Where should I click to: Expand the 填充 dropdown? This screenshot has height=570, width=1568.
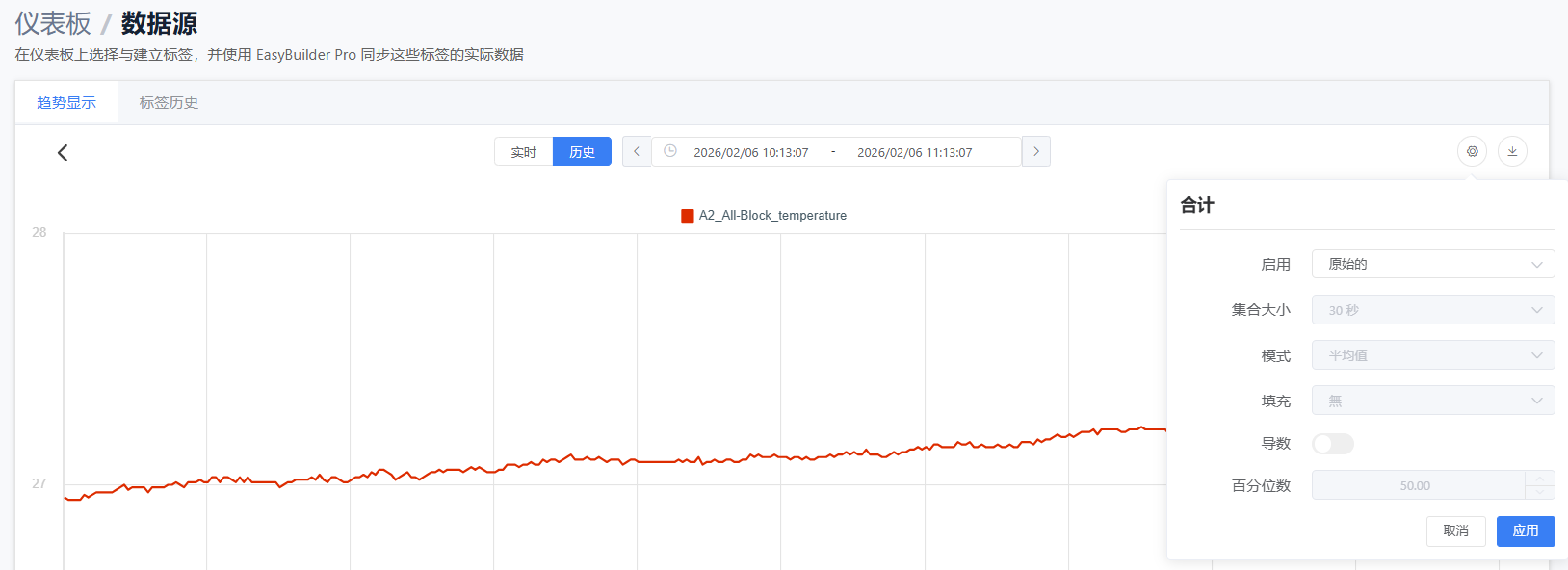point(1432,401)
